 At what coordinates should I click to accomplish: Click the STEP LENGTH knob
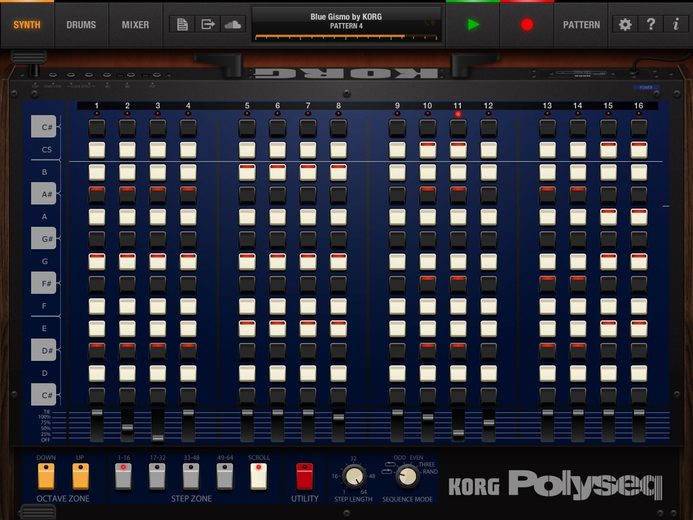click(x=354, y=476)
